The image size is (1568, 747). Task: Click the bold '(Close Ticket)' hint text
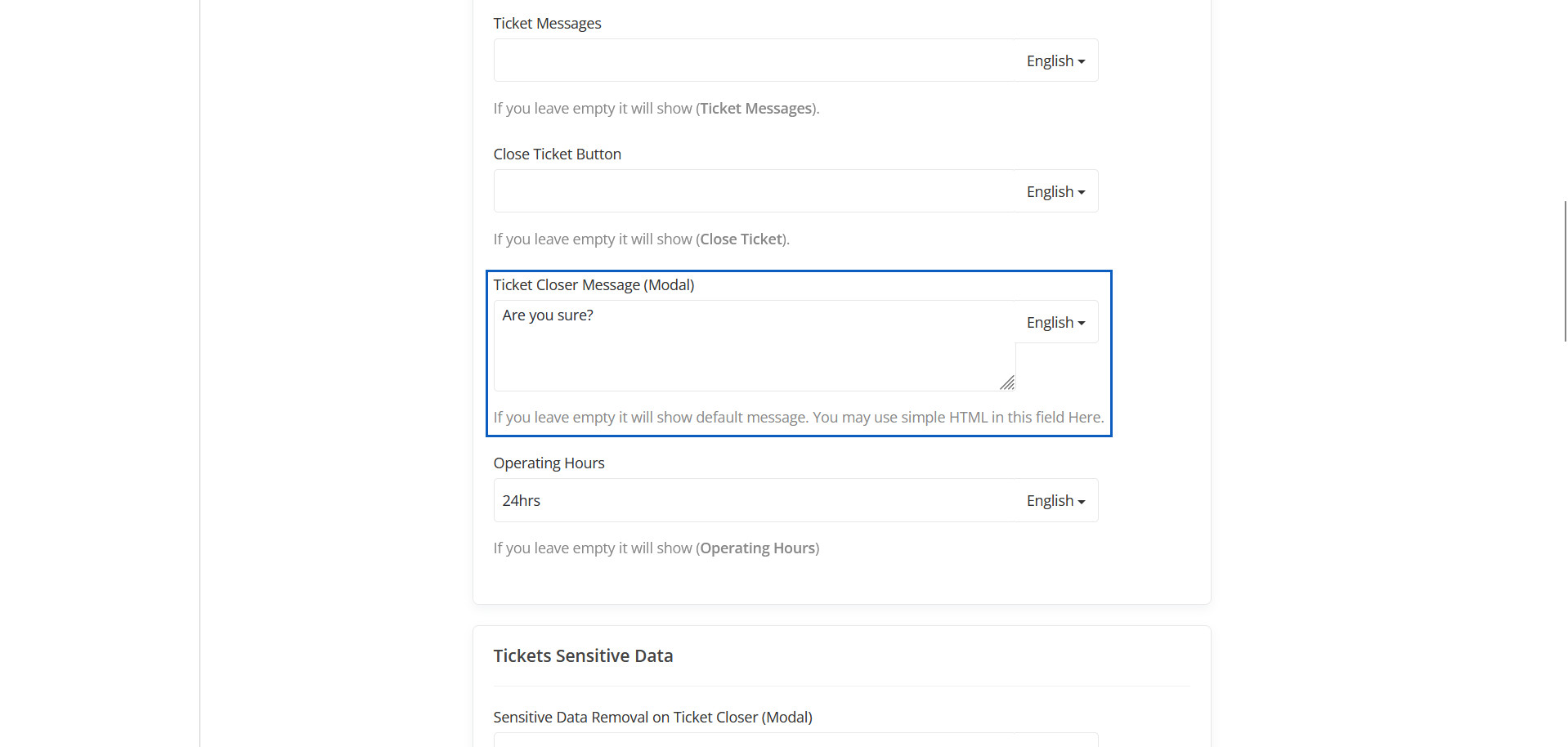point(741,239)
